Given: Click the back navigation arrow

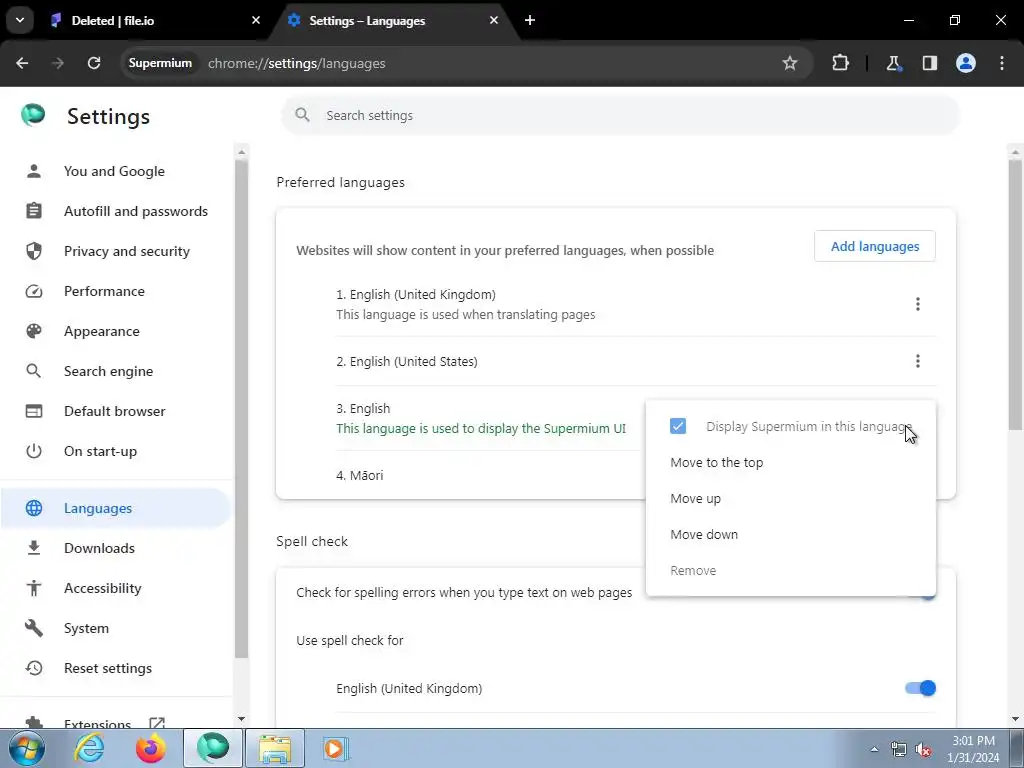Looking at the screenshot, I should [22, 63].
